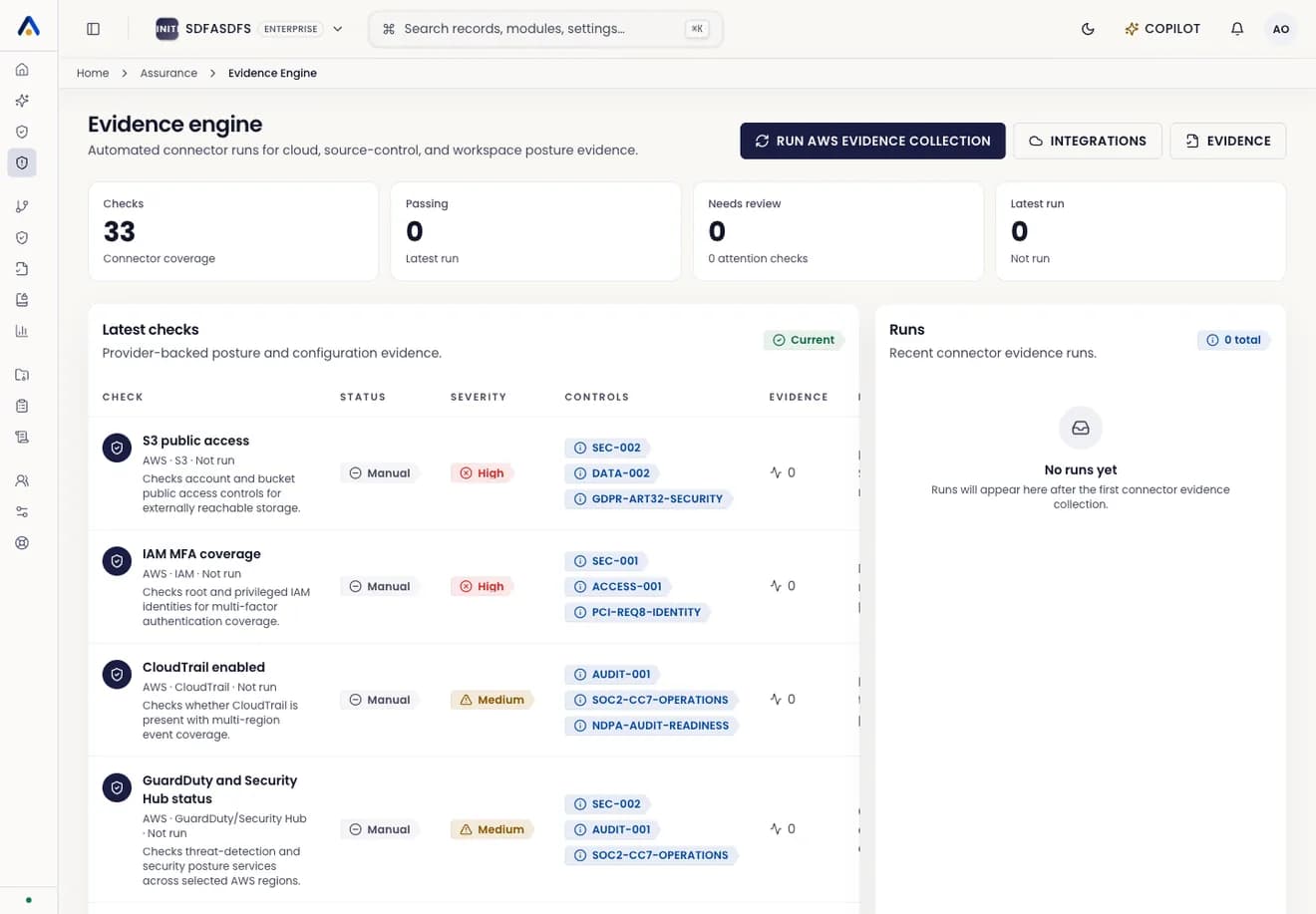Open the file-check icon in the sidebar
1316x914 pixels.
pyautogui.click(x=22, y=269)
